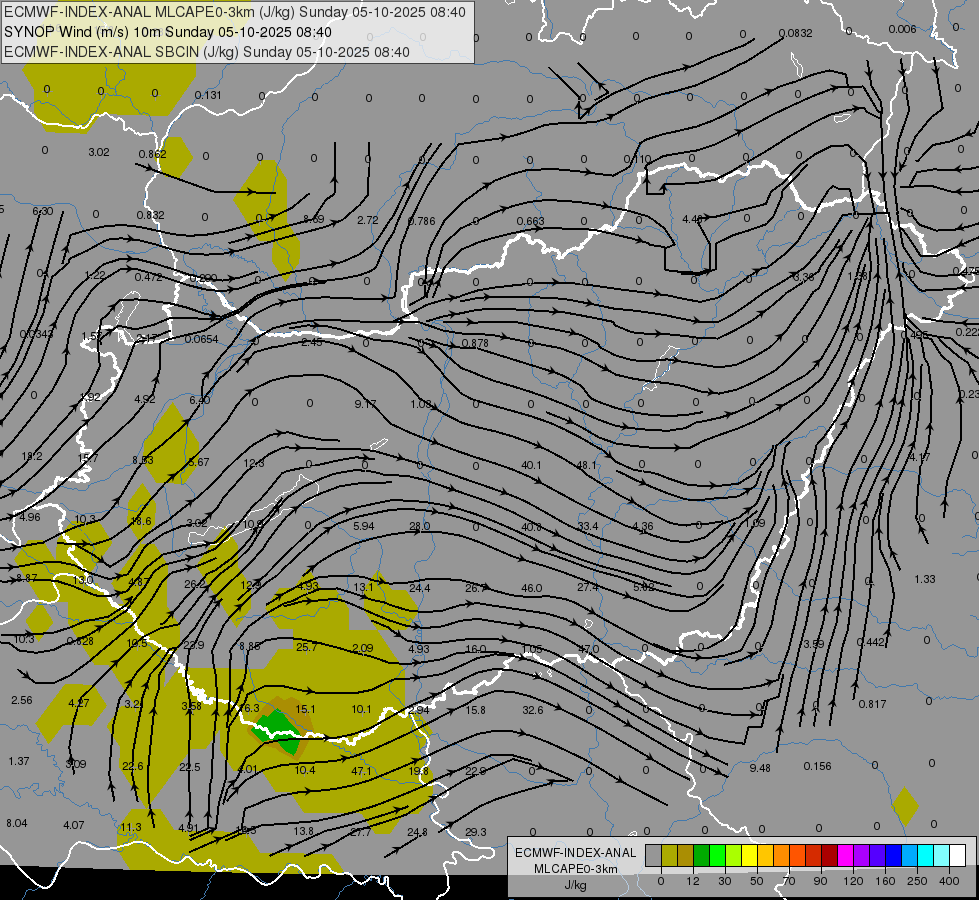Click the map value 33.4

(588, 527)
